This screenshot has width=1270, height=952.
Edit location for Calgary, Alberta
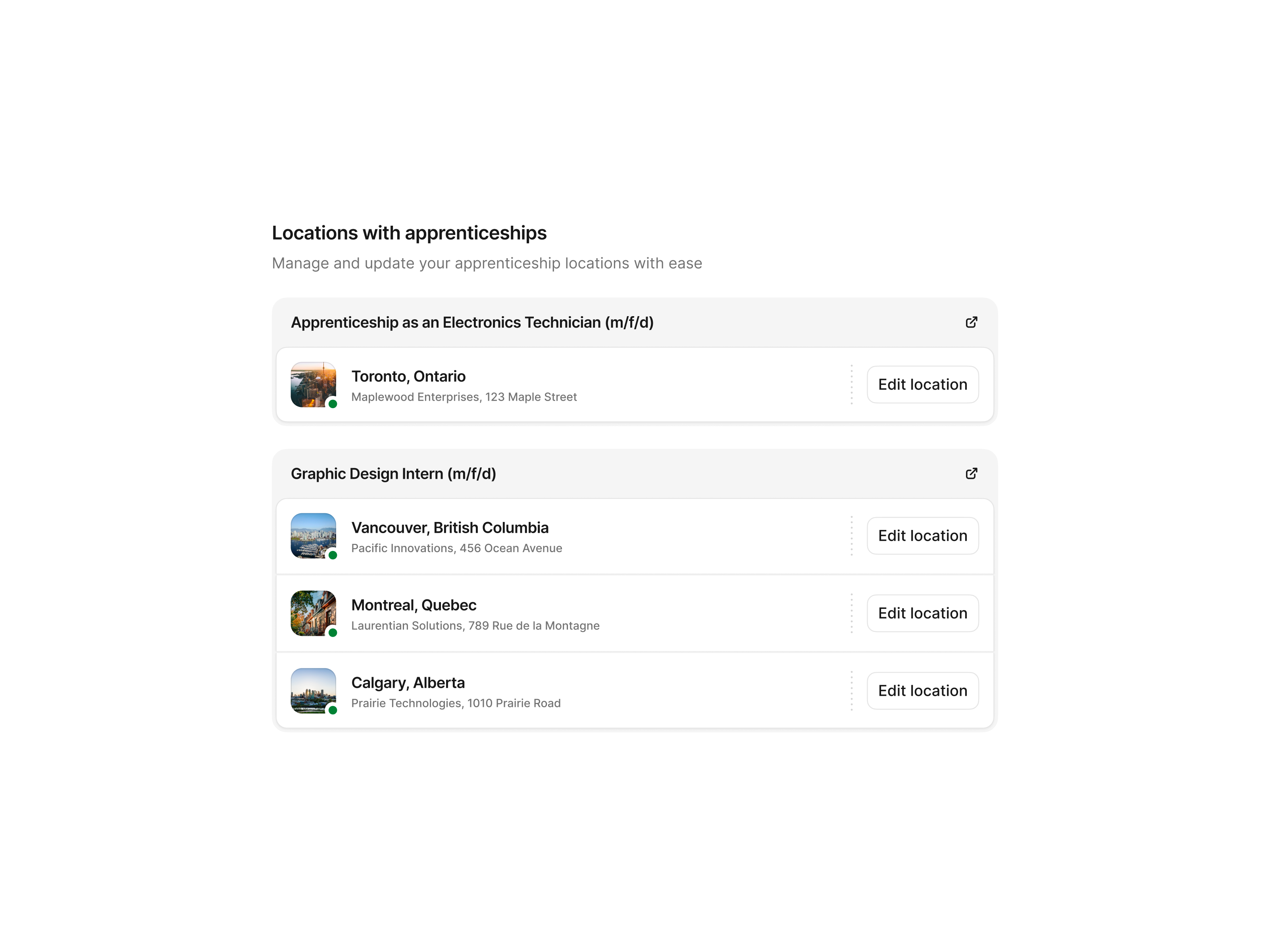(922, 690)
